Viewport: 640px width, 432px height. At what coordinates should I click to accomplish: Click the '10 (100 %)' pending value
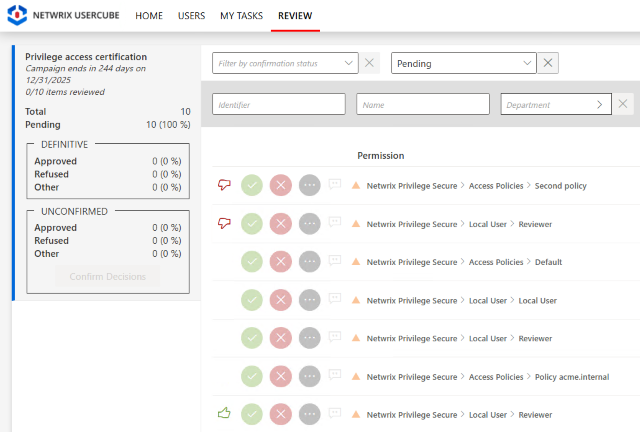tap(168, 125)
